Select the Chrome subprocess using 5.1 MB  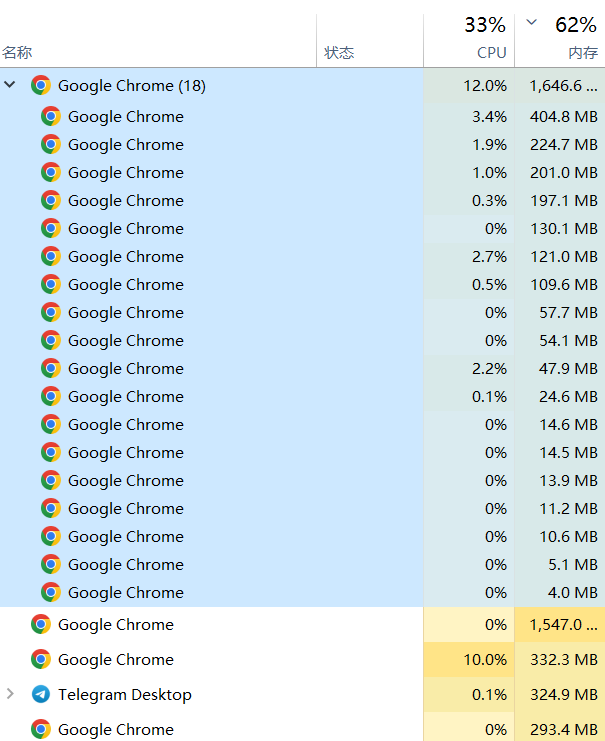pyautogui.click(x=126, y=564)
